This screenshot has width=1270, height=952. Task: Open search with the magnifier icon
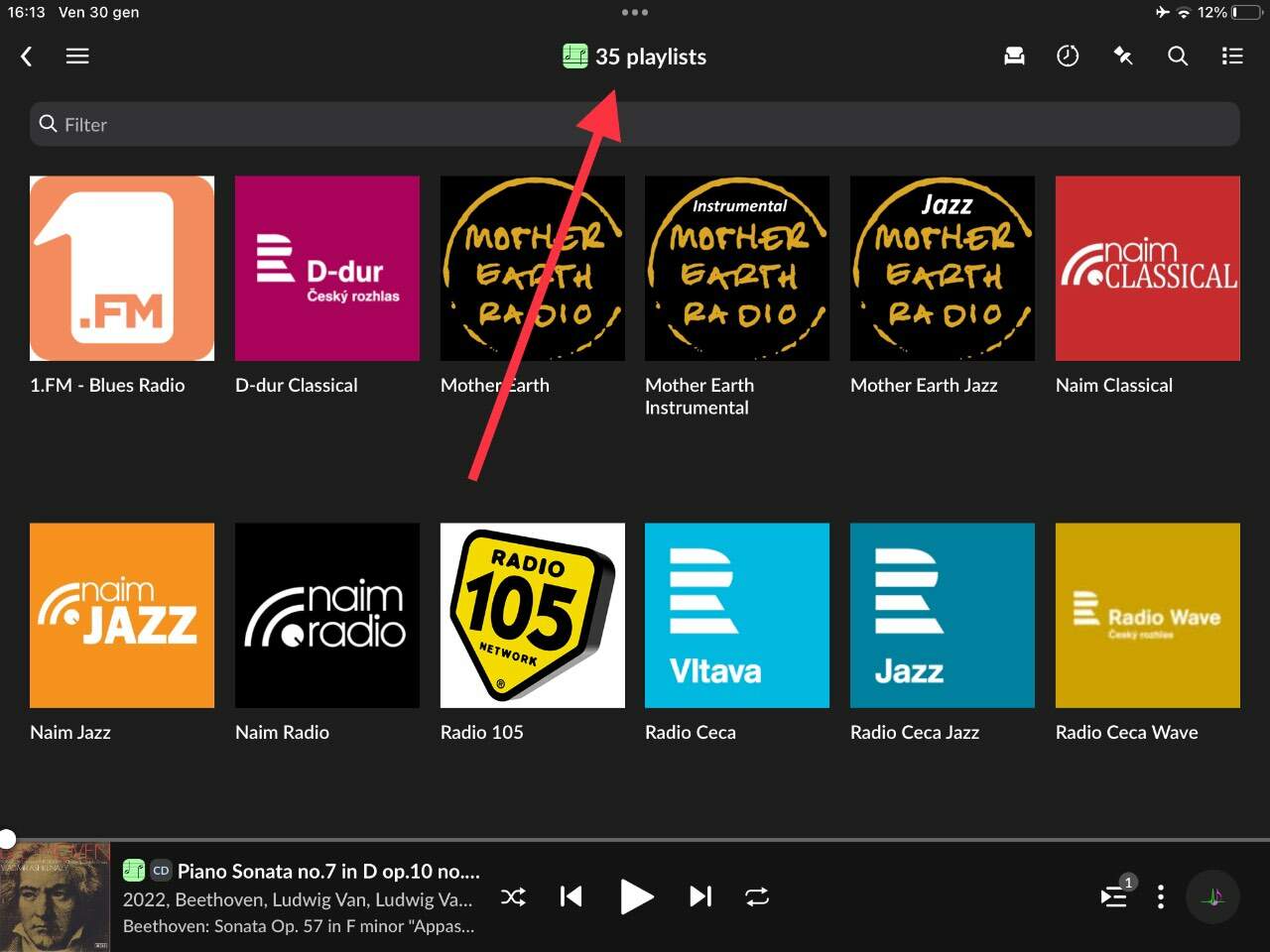click(x=1178, y=57)
